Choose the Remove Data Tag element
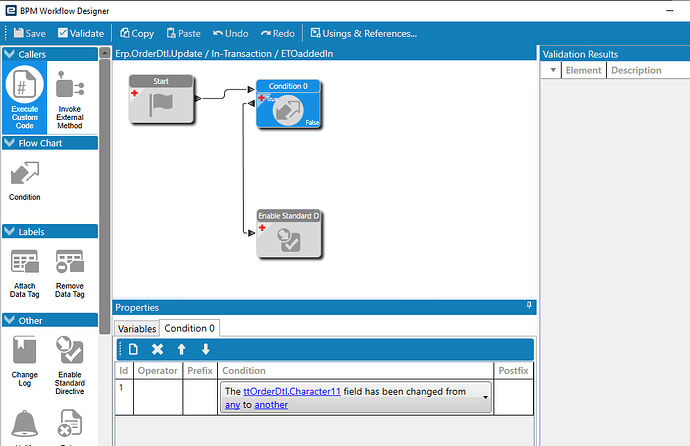Screen dimensions: 690x446 tap(70, 274)
